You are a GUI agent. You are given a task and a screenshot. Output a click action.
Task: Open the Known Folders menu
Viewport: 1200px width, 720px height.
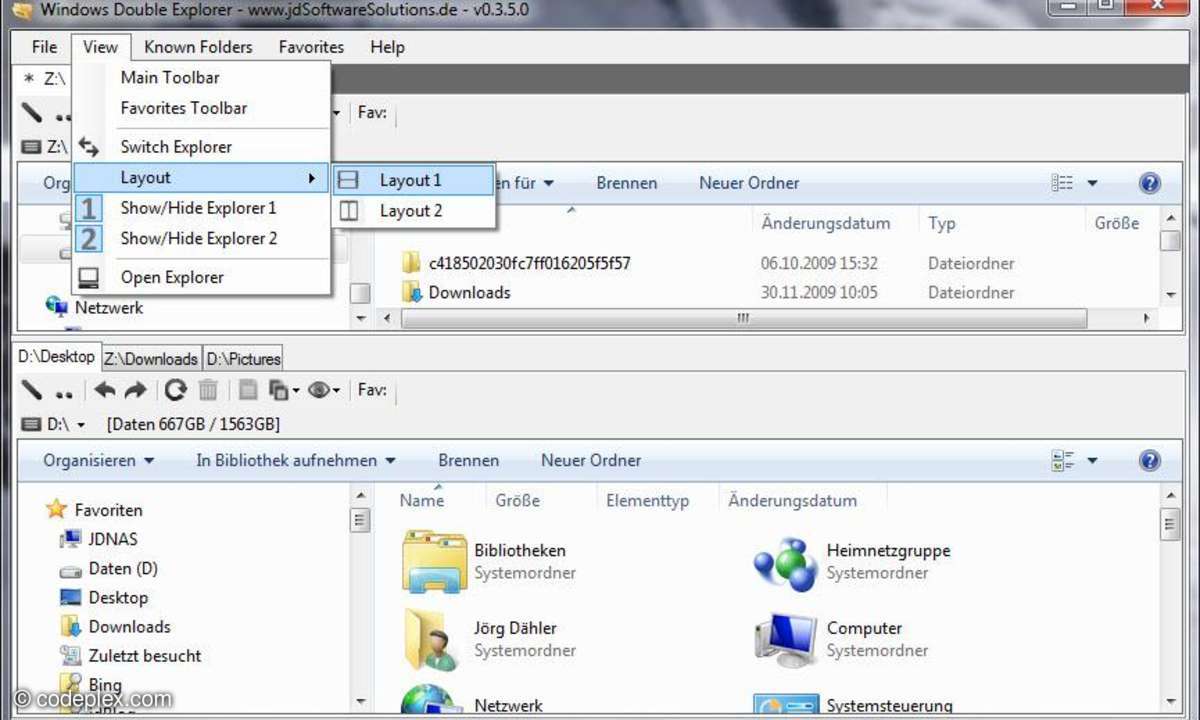198,47
